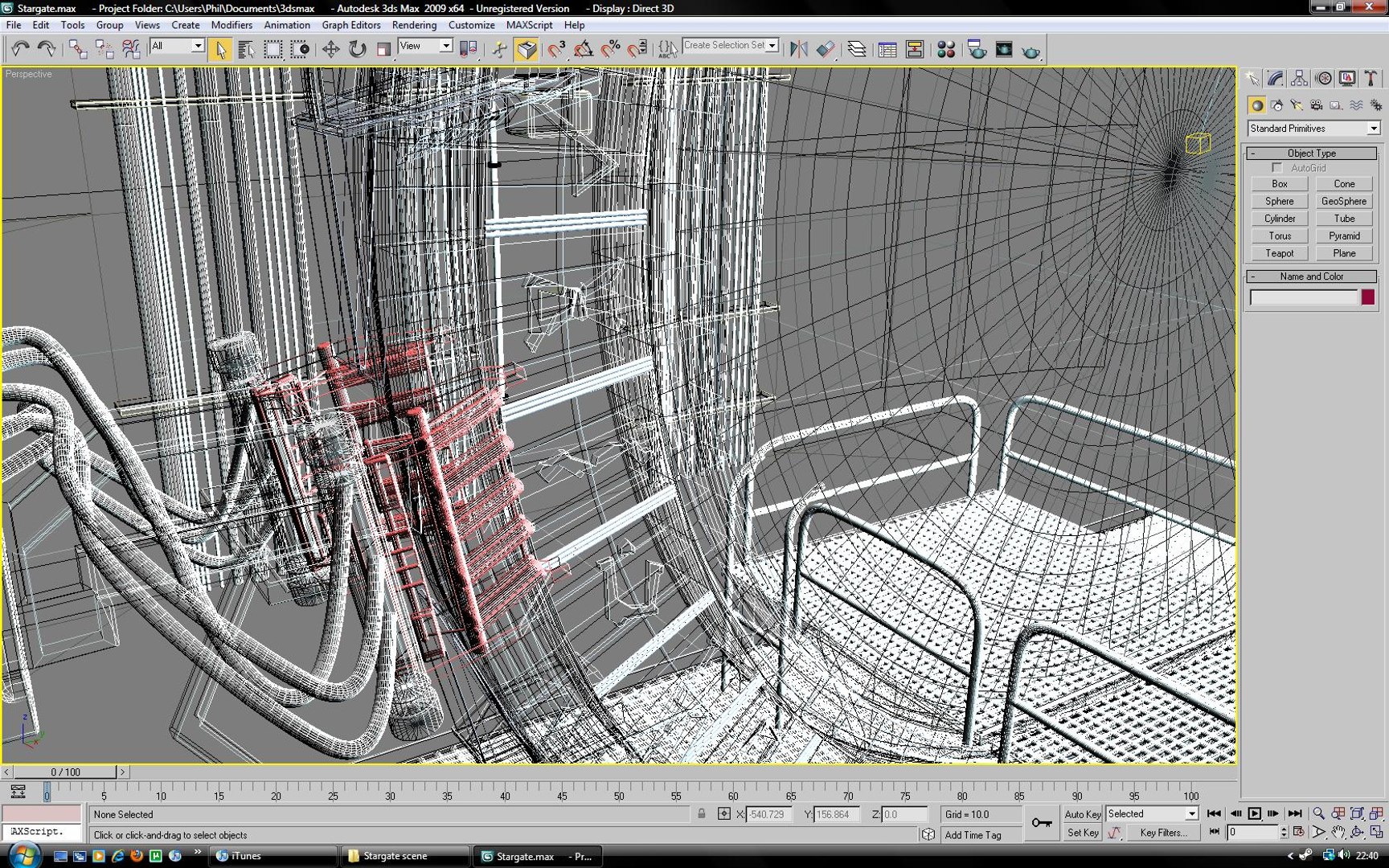Toggle Auto Key animation mode
1389x868 pixels.
coord(1083,814)
